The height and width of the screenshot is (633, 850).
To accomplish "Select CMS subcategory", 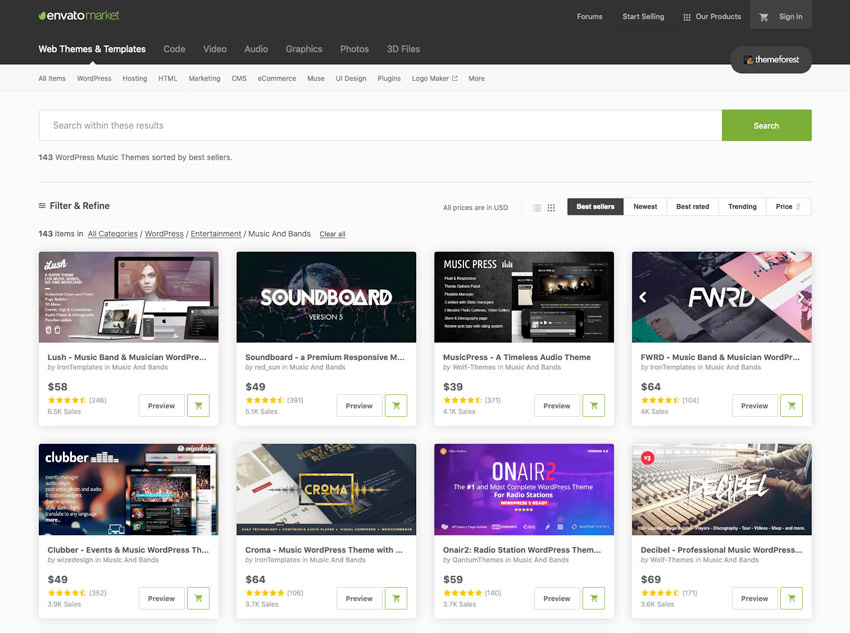I will (239, 79).
